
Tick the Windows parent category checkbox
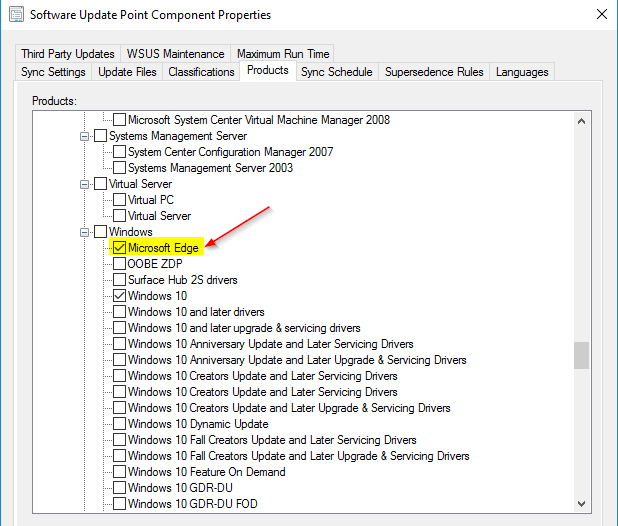[101, 232]
